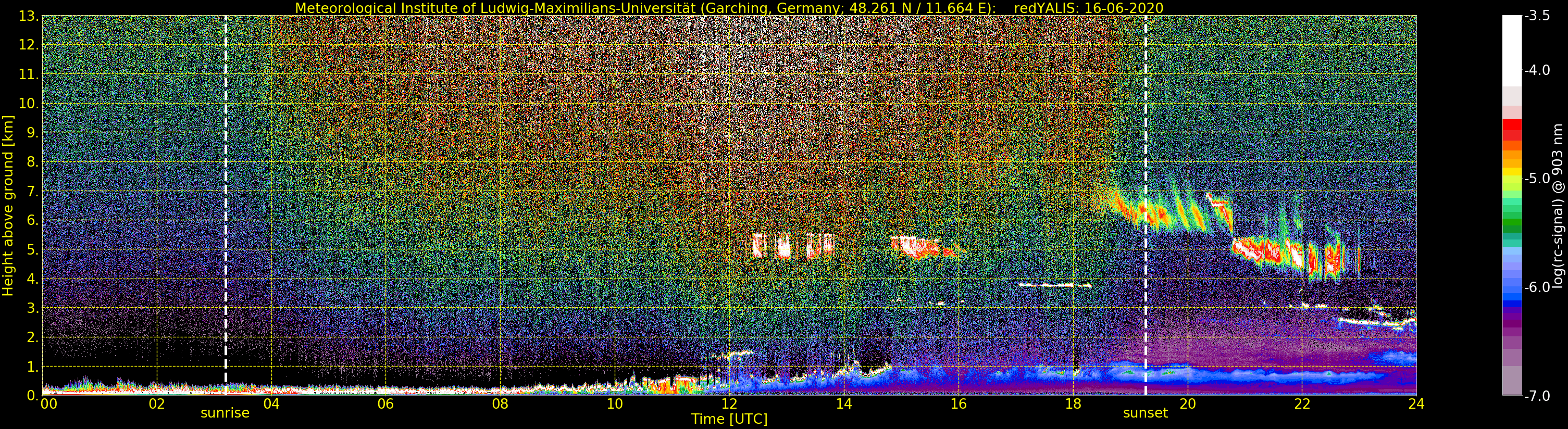Select the "-3.5" colorbar tick value
This screenshot has height=429, width=1568.
tap(1538, 17)
